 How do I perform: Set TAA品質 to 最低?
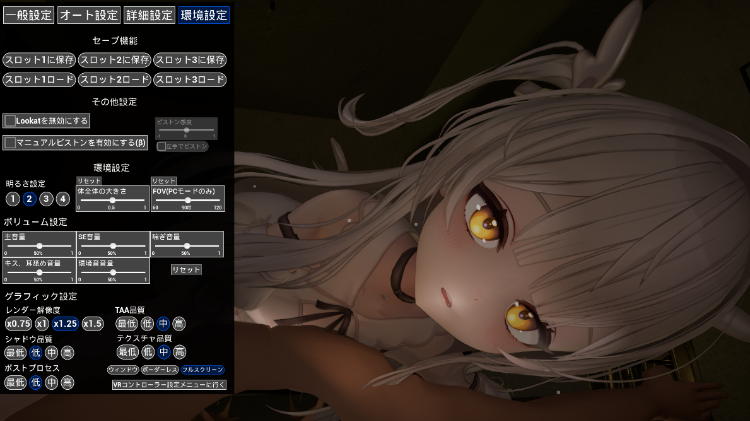(x=127, y=324)
